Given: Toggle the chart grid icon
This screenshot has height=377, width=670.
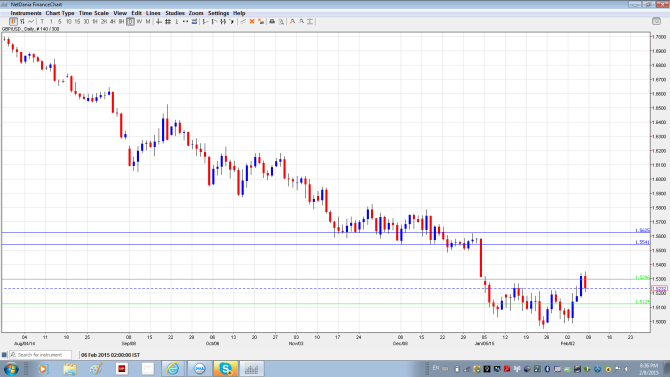Looking at the screenshot, I should [168, 21].
